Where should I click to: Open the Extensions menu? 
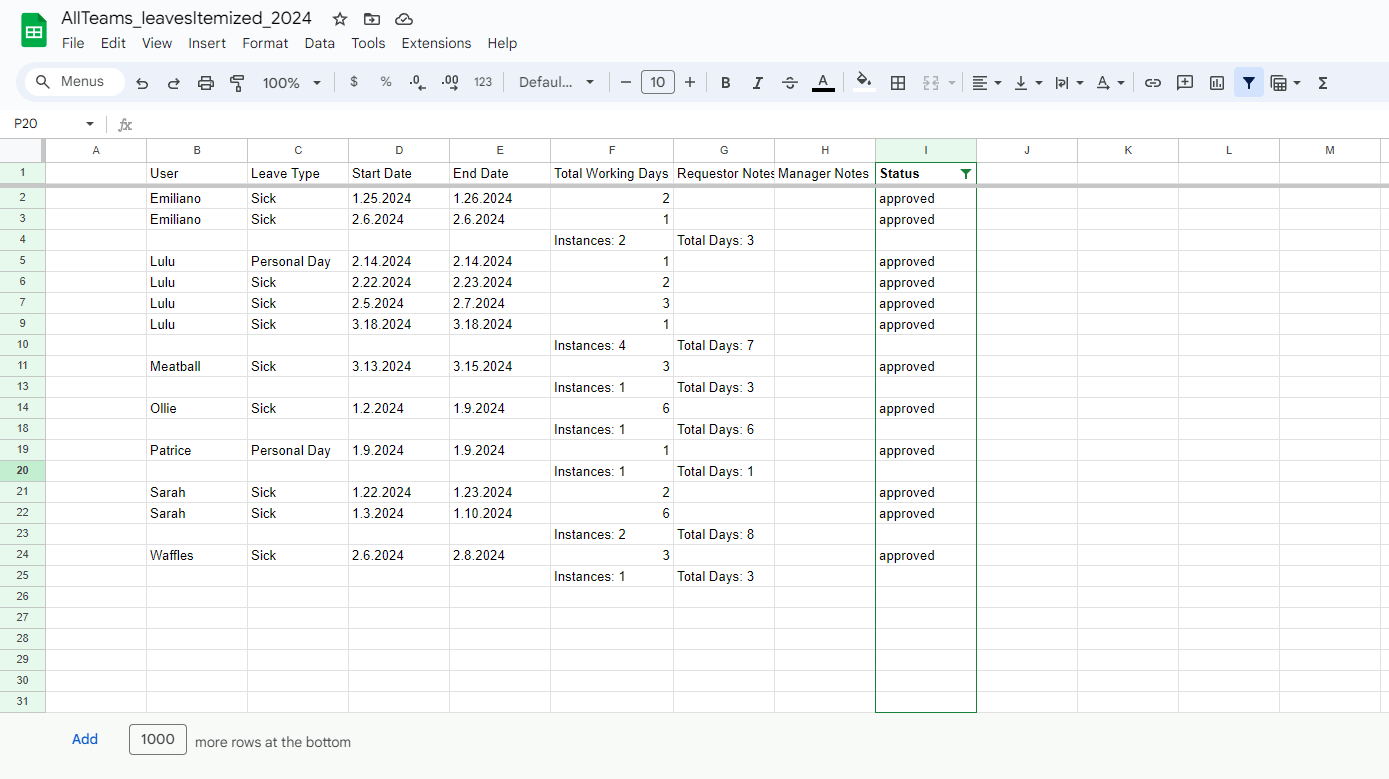pos(436,43)
